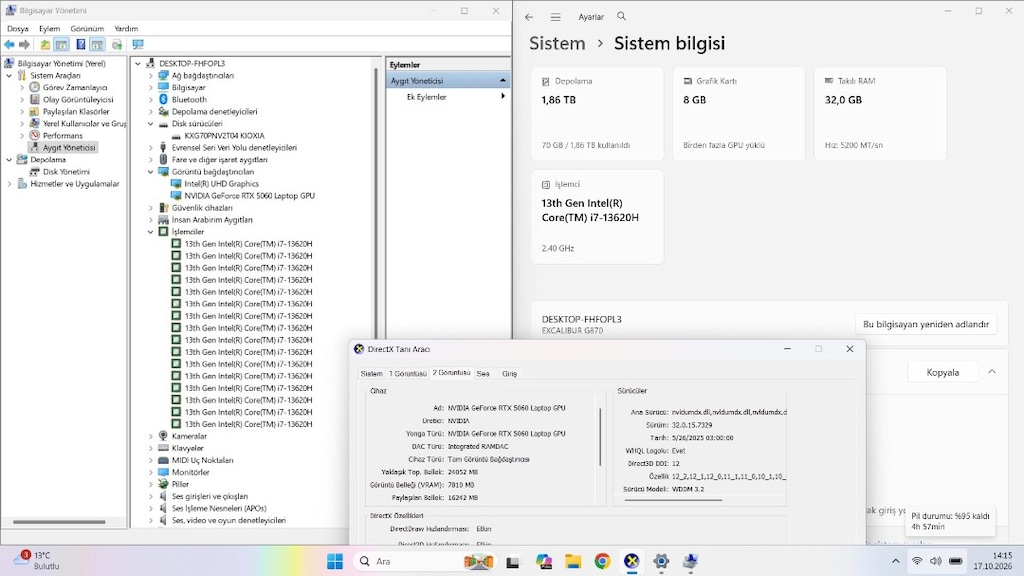Viewport: 1024px width, 576px height.
Task: Expand the Ağ bağdaştırıcıları node
Action: tap(150, 75)
